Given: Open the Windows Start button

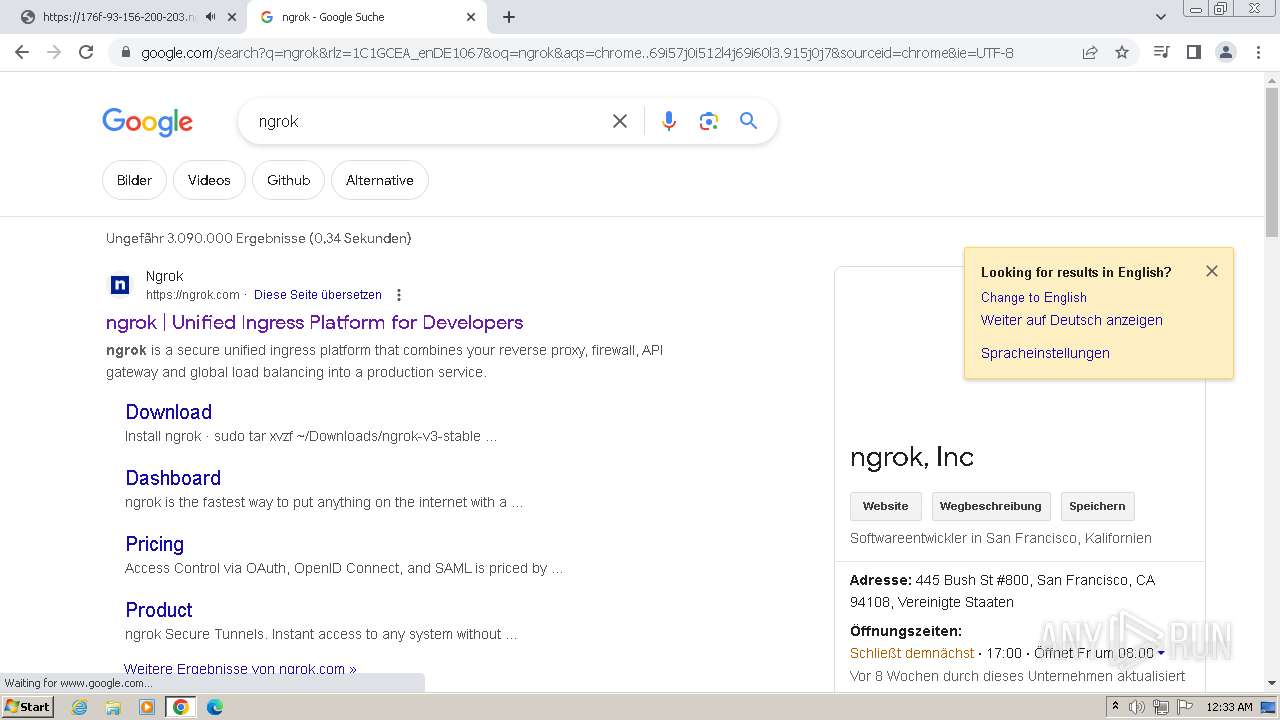Looking at the screenshot, I should coord(28,707).
